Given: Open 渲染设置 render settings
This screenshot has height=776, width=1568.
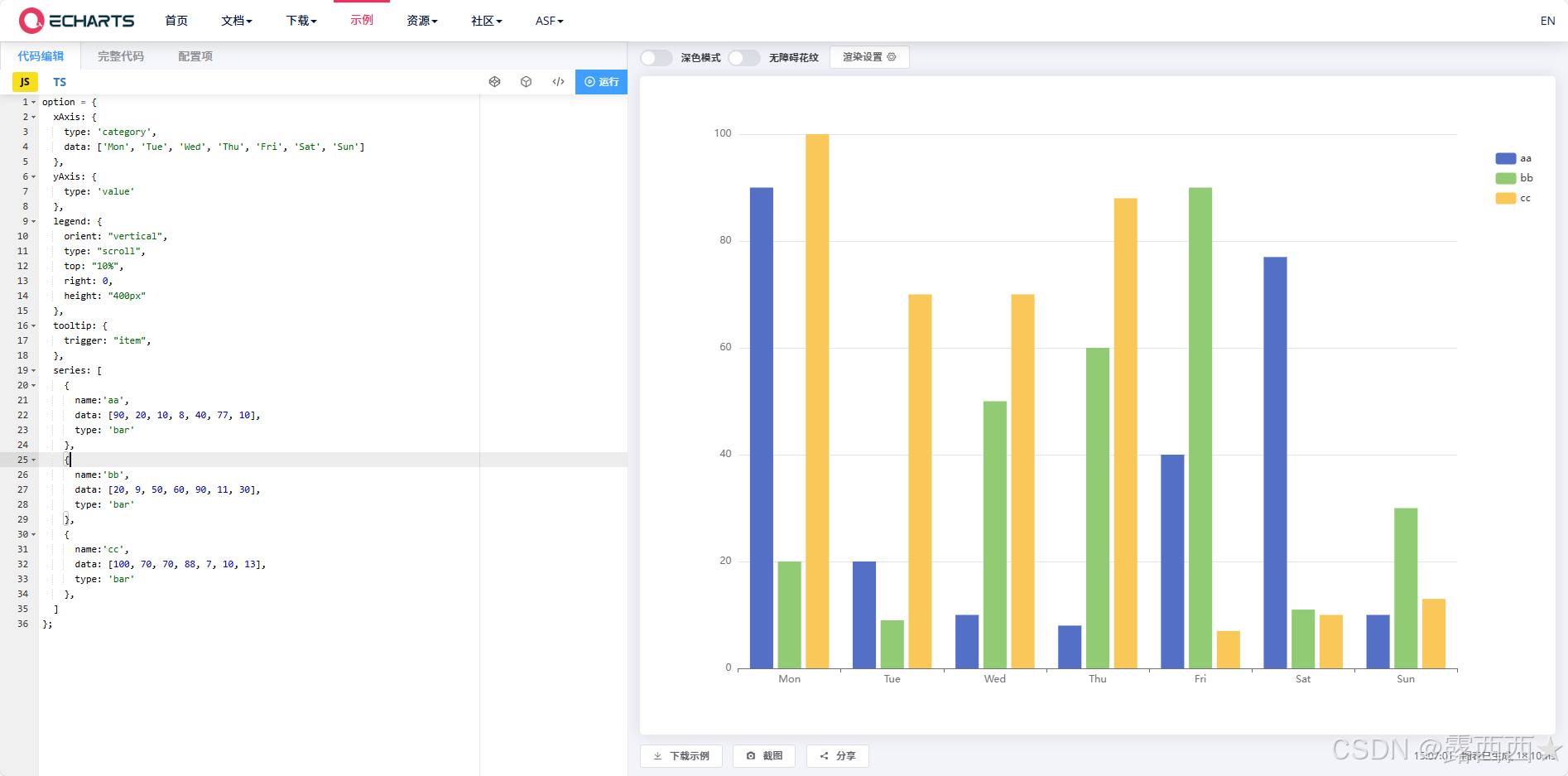Looking at the screenshot, I should click(x=869, y=57).
